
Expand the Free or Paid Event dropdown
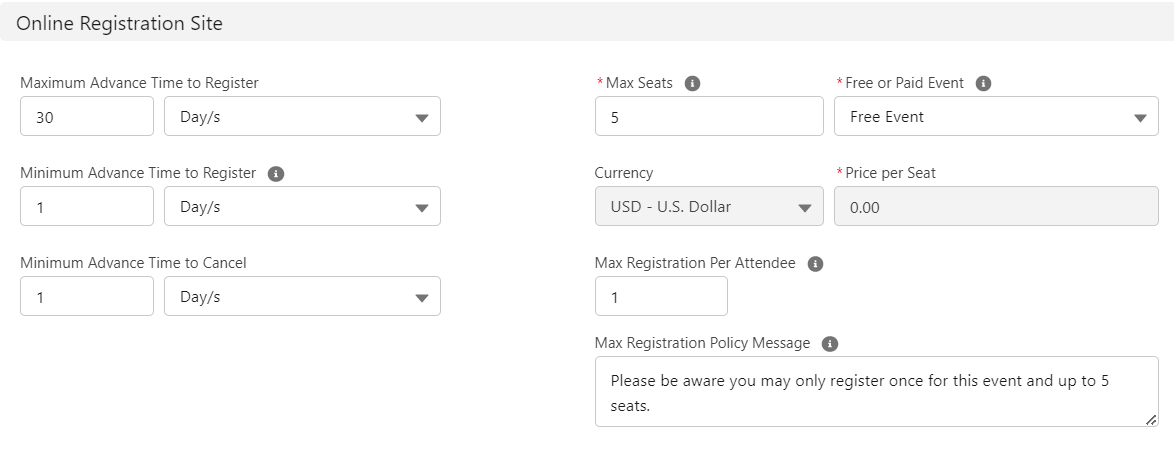pos(996,117)
